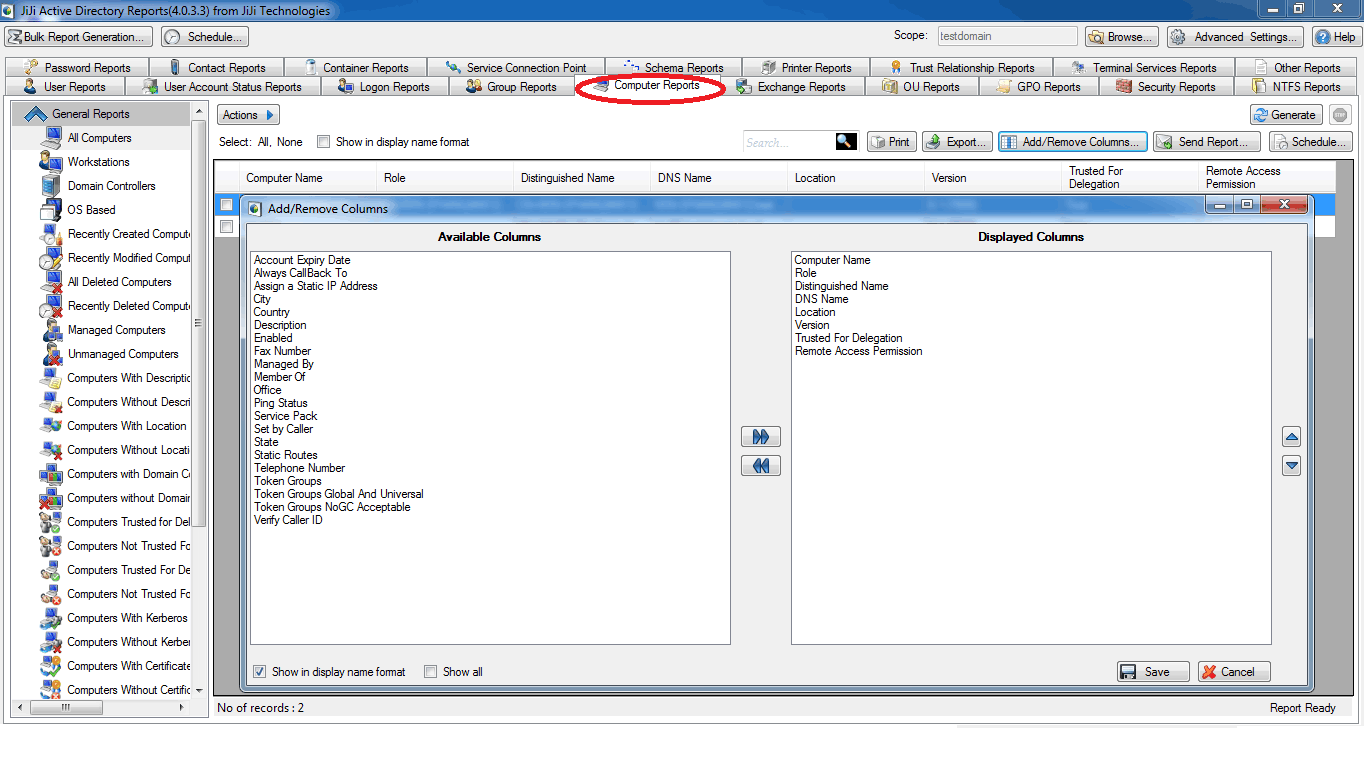
Task: Click the Select None link
Action: [290, 142]
